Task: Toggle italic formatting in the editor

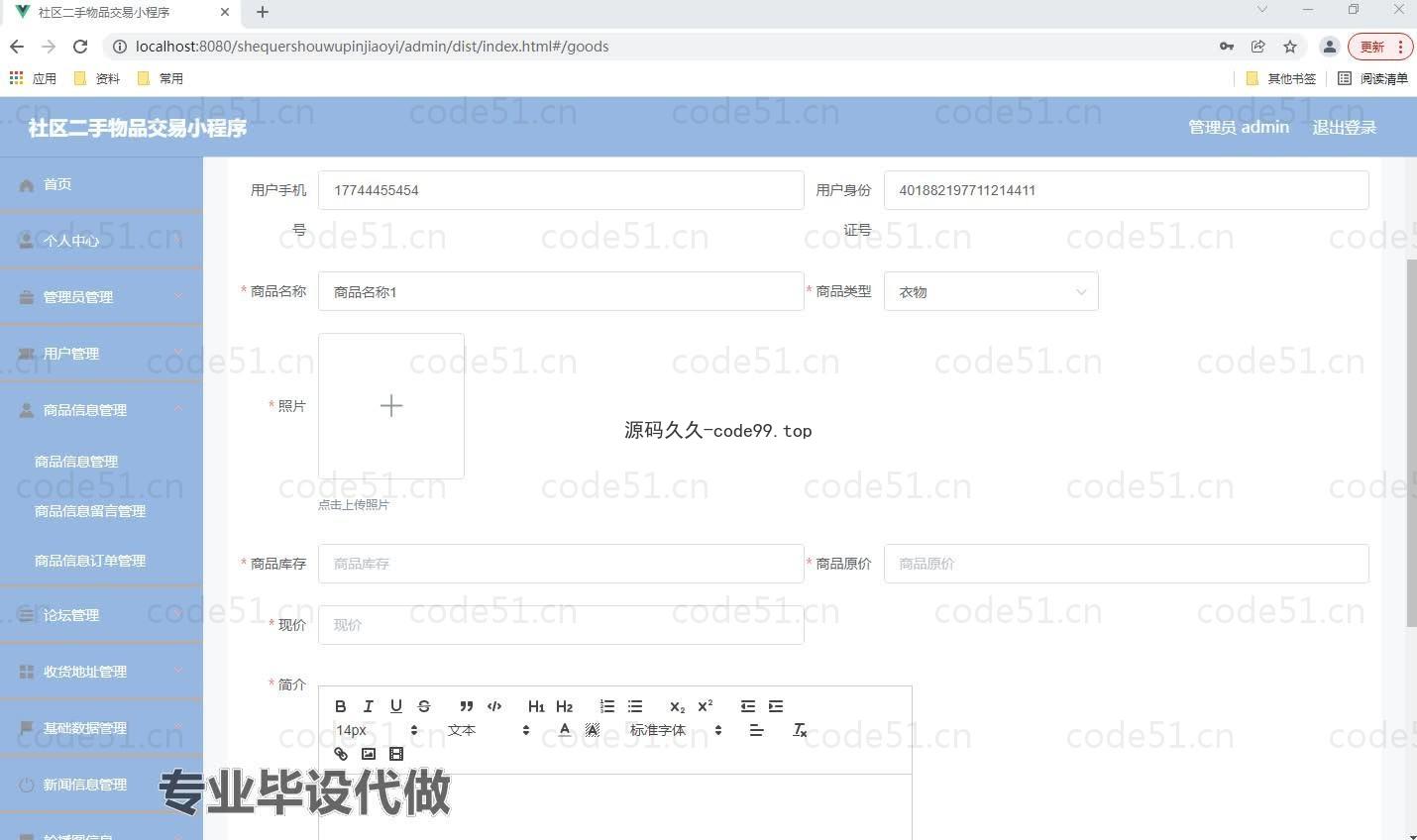Action: (368, 706)
